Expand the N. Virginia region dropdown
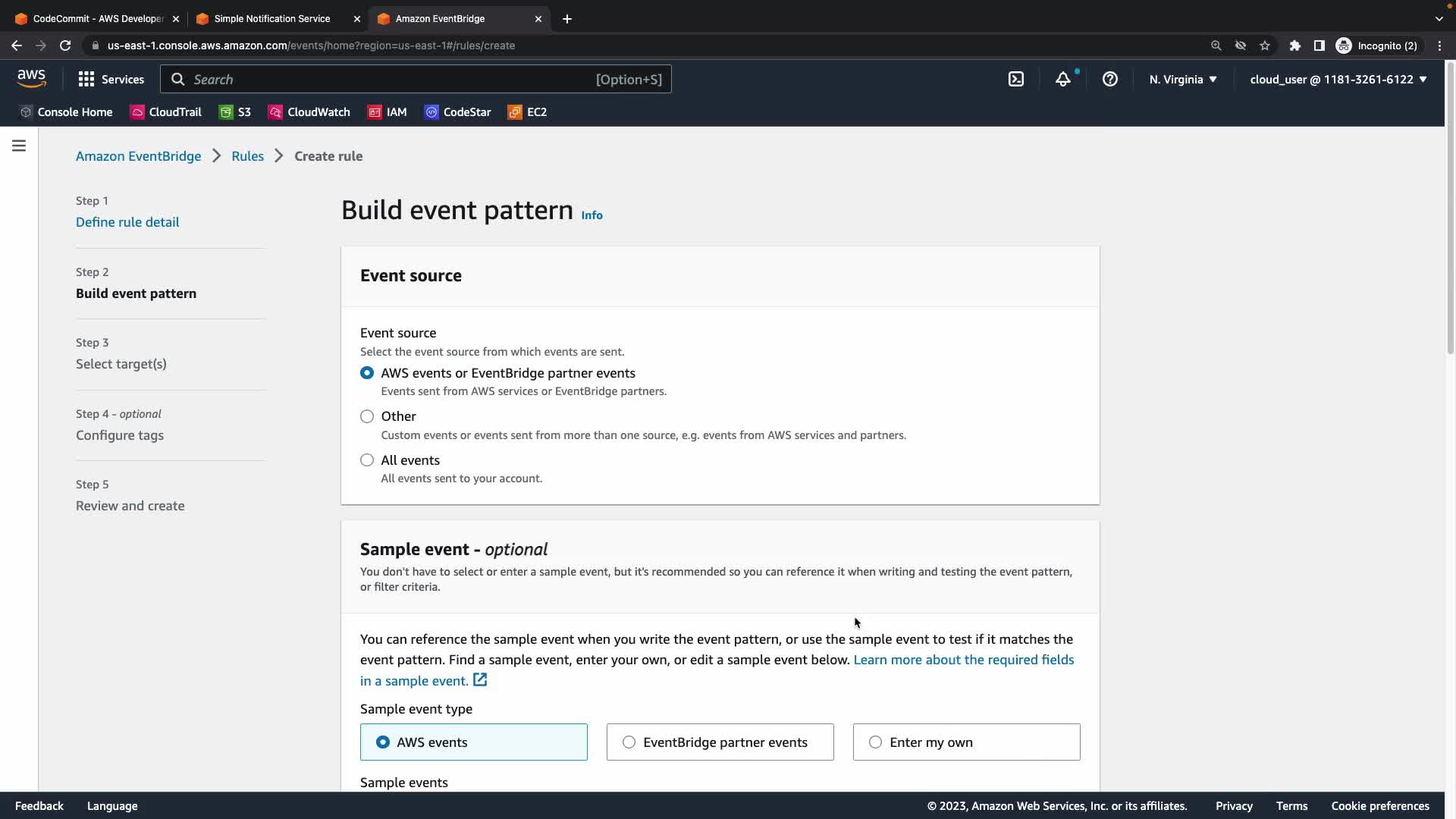The height and width of the screenshot is (819, 1456). tap(1182, 79)
